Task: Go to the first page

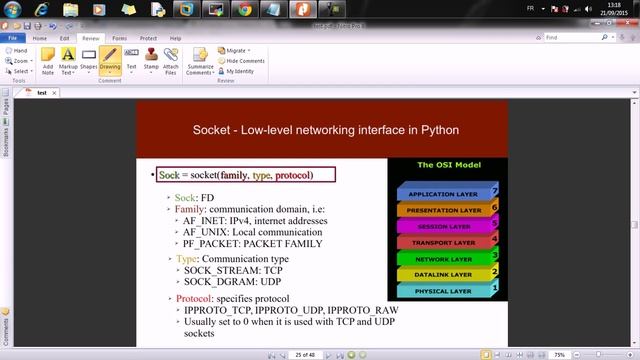Action: [x=271, y=355]
